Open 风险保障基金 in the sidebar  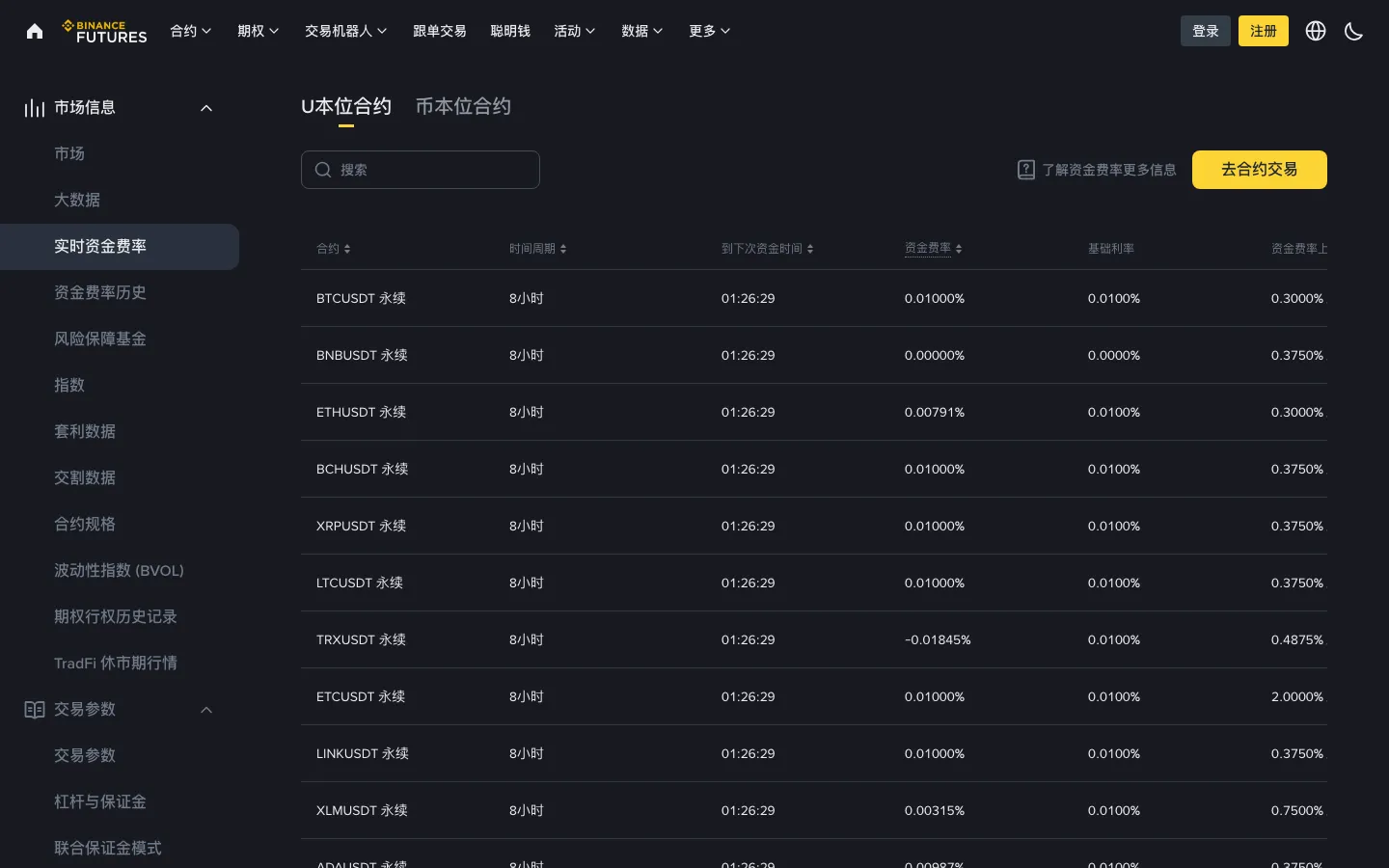(100, 339)
